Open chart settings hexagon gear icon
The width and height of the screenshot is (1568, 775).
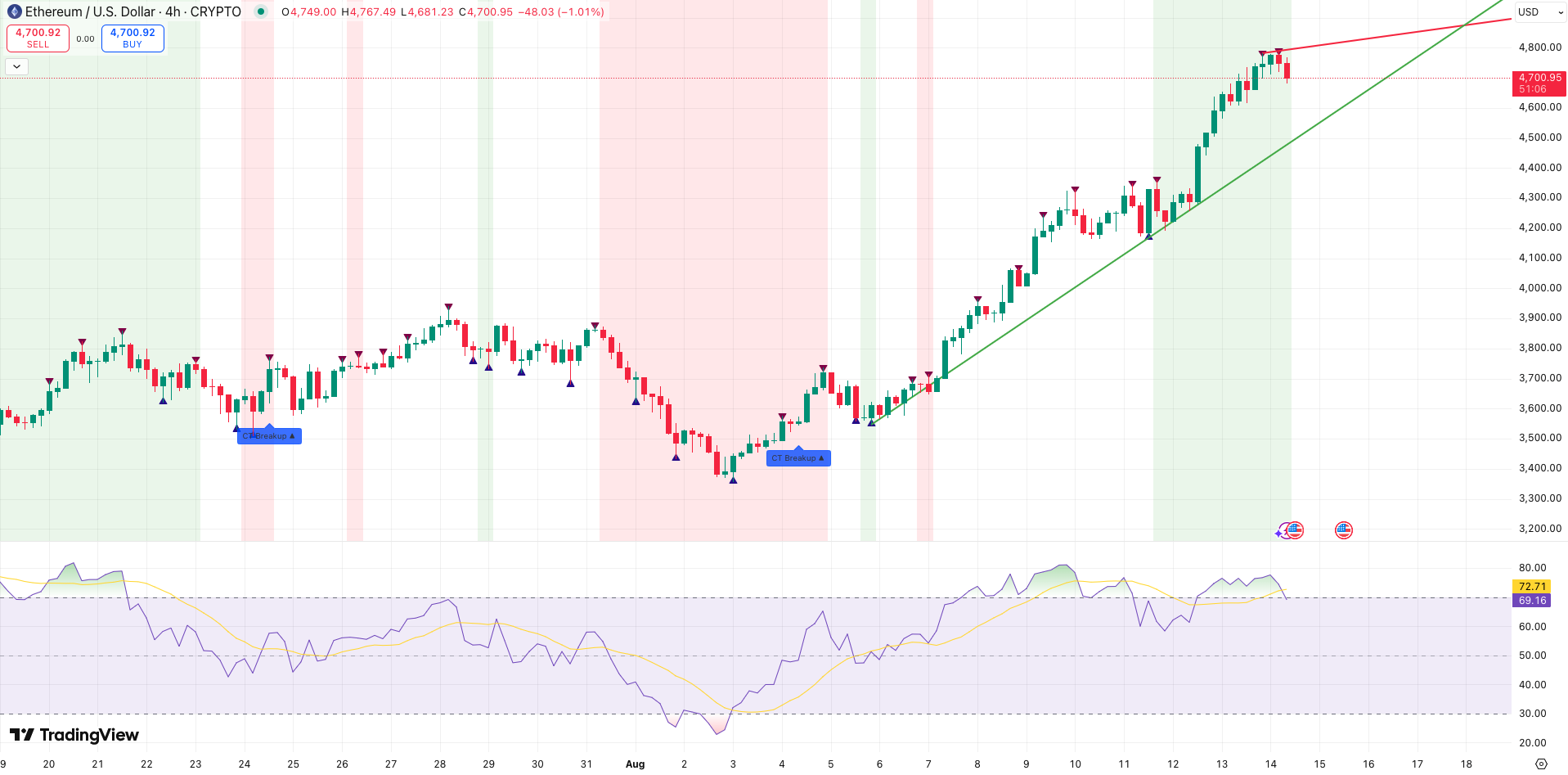tap(1541, 764)
